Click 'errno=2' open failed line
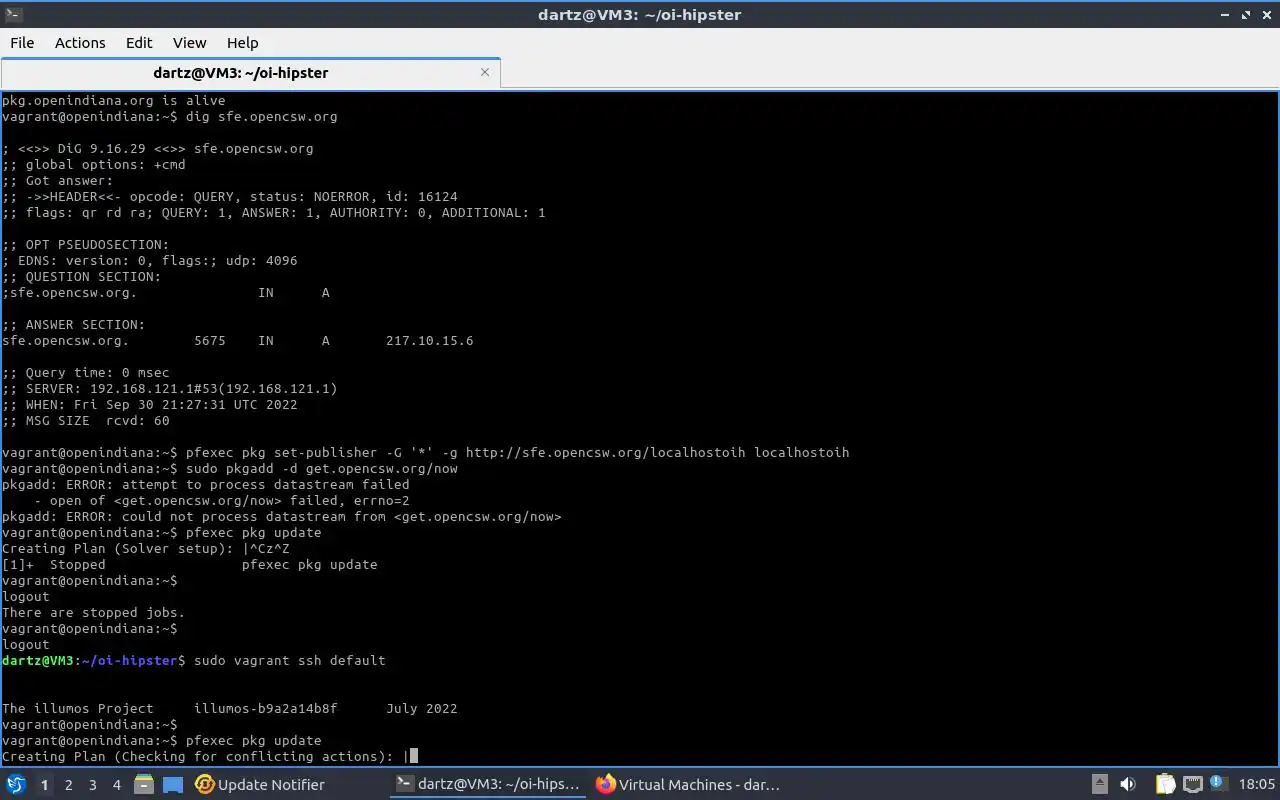This screenshot has width=1280, height=800. click(221, 500)
